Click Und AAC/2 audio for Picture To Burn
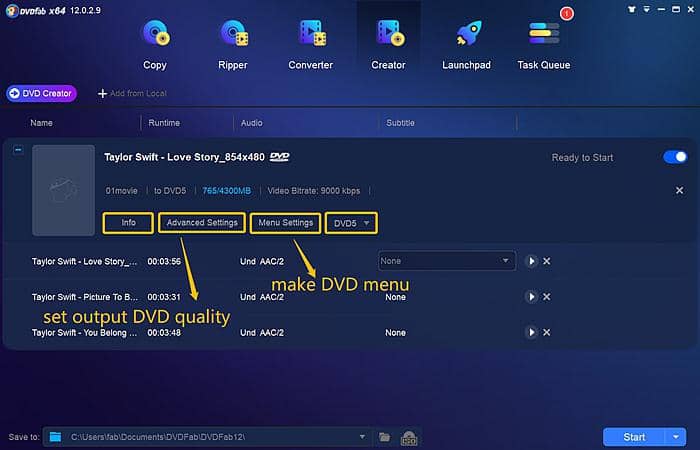The width and height of the screenshot is (700, 450). [x=262, y=297]
